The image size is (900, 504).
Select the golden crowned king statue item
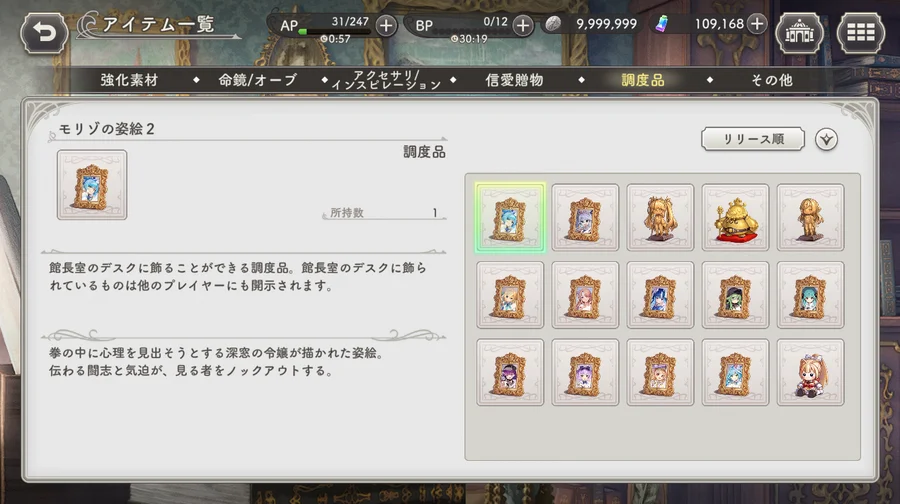coord(735,218)
